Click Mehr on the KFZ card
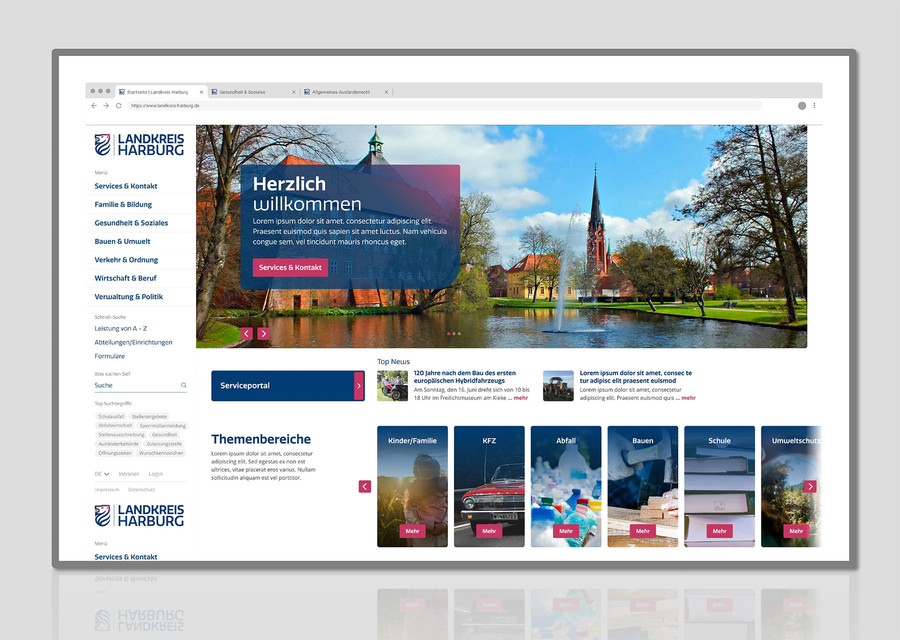 point(489,531)
